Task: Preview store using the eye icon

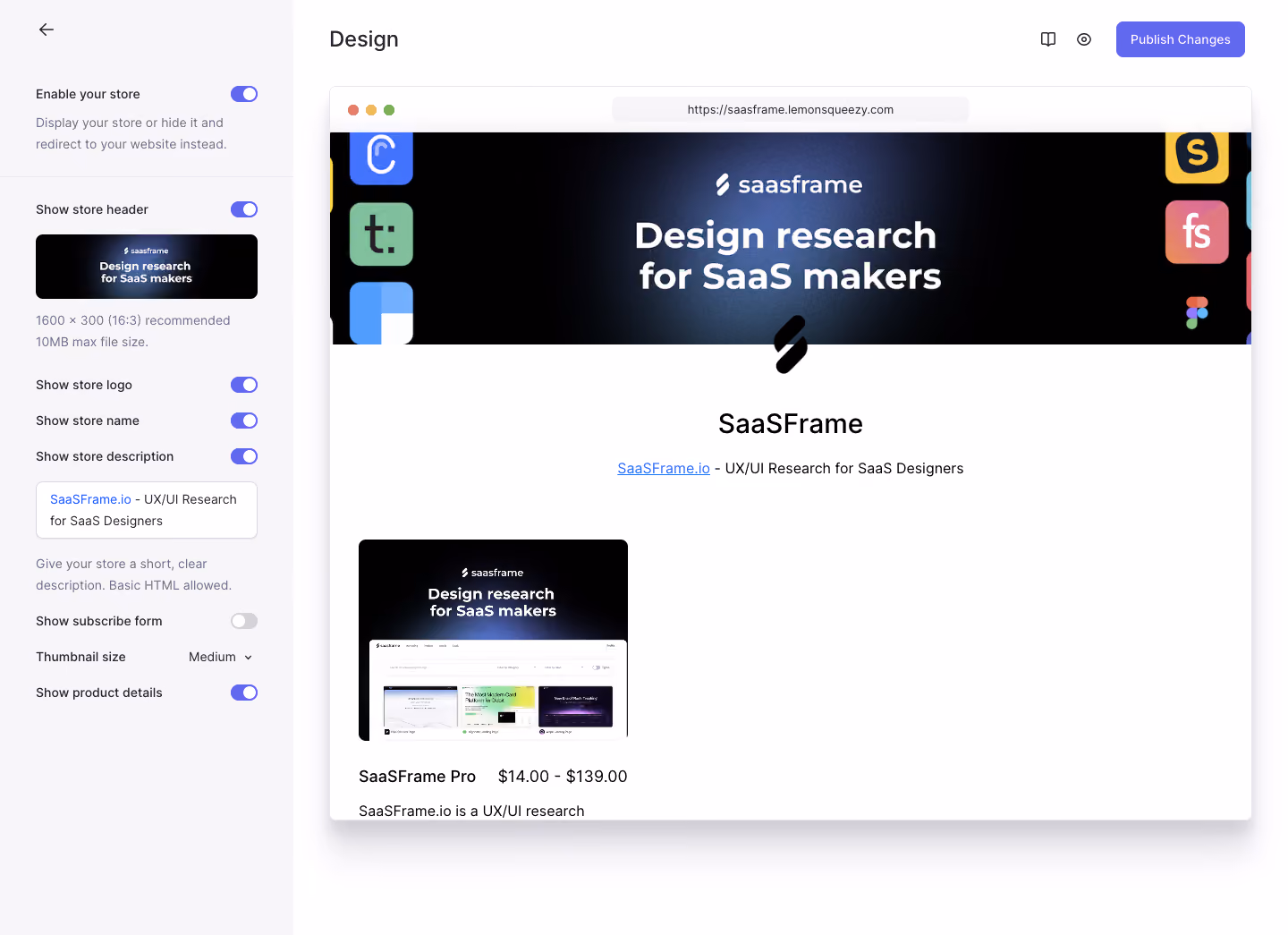Action: pos(1084,39)
